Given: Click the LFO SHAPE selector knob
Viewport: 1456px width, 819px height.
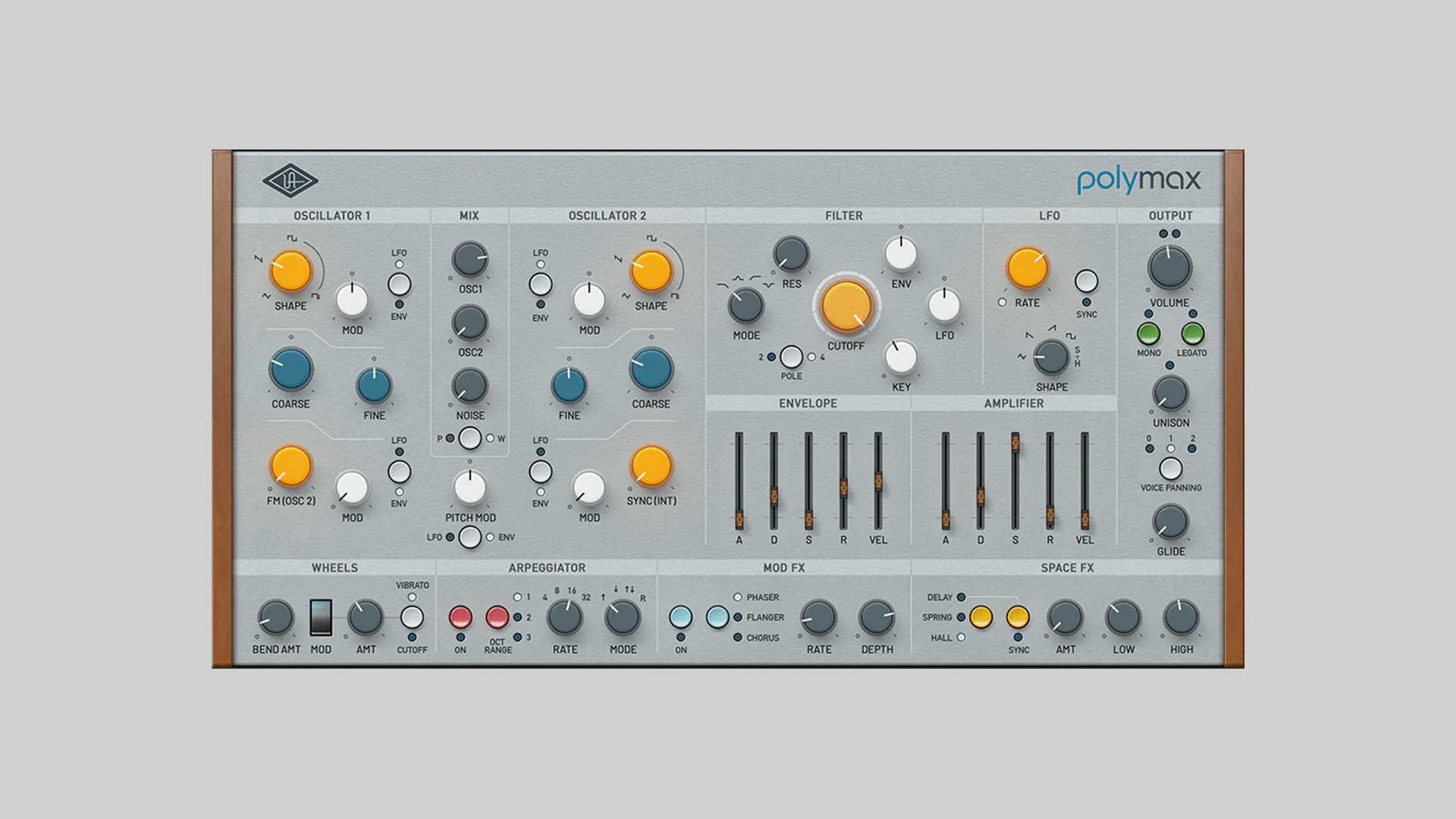Looking at the screenshot, I should point(1052,357).
